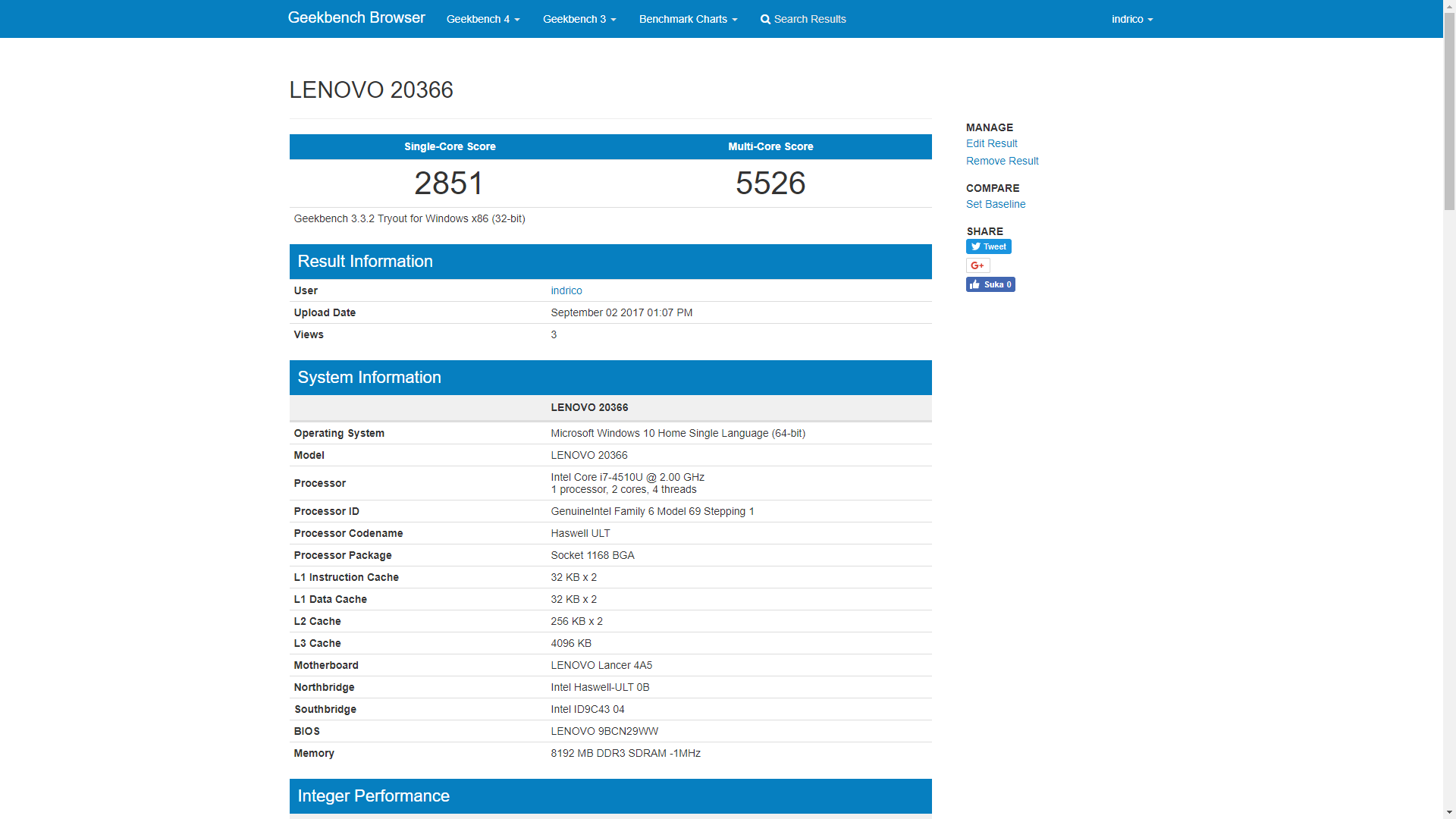Click the Integer Performance section header

610,796
